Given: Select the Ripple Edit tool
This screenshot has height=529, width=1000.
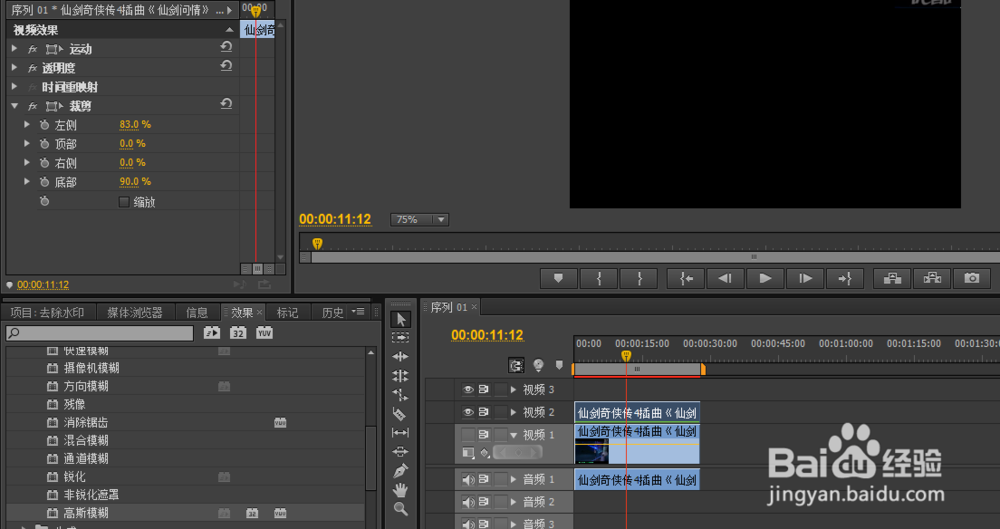Looking at the screenshot, I should pyautogui.click(x=401, y=357).
